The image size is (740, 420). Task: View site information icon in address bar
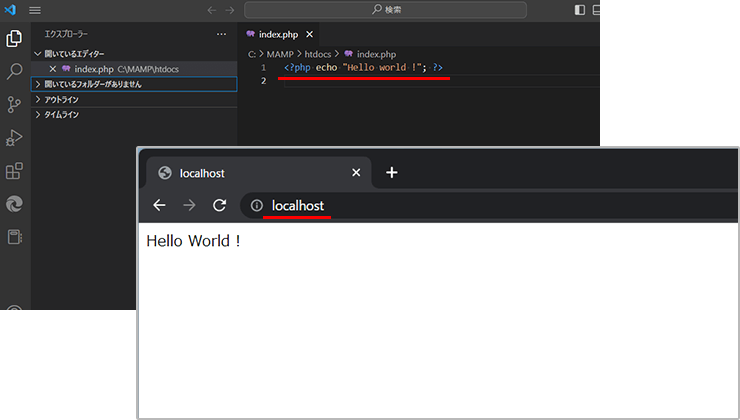[x=257, y=205]
